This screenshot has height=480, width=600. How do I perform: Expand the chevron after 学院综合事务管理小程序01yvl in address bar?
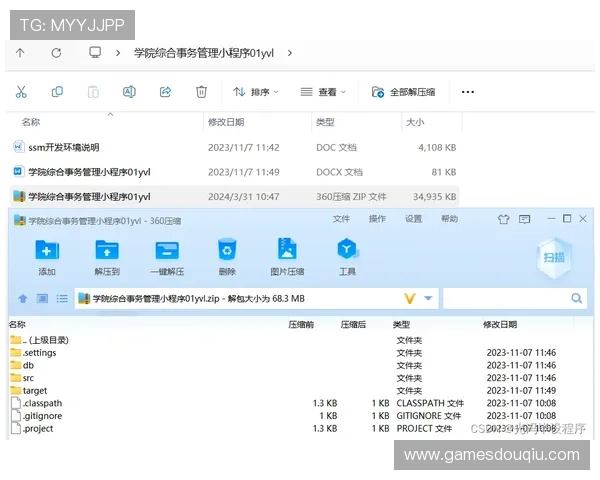(x=290, y=53)
